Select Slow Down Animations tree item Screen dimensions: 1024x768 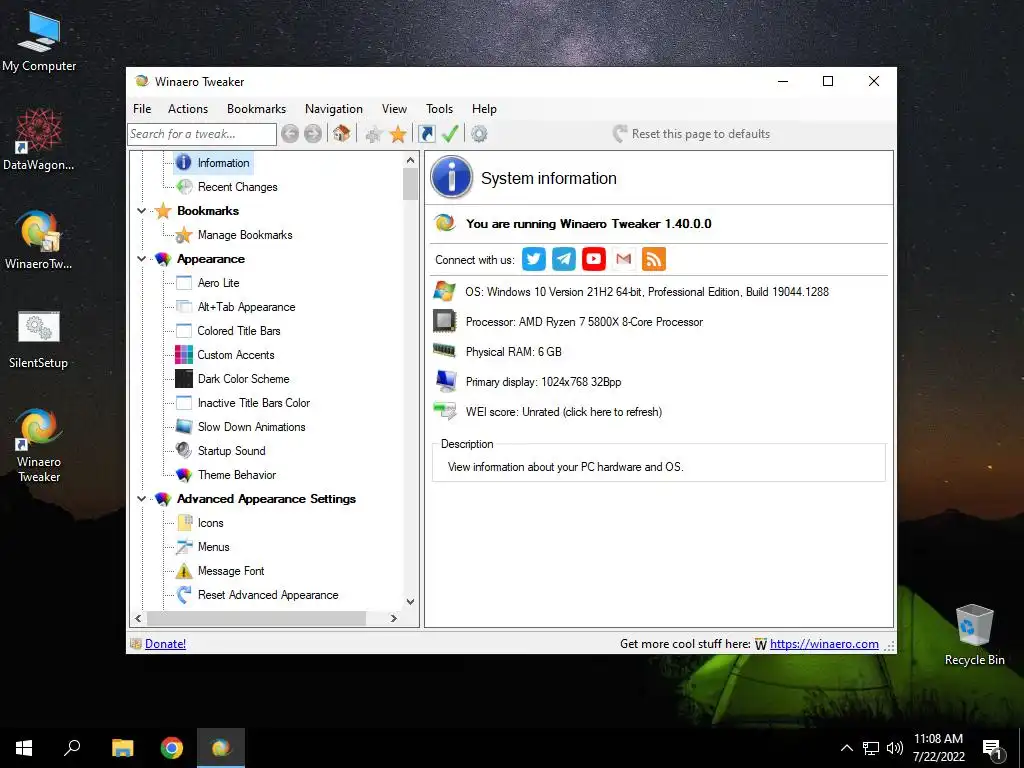[x=251, y=427]
